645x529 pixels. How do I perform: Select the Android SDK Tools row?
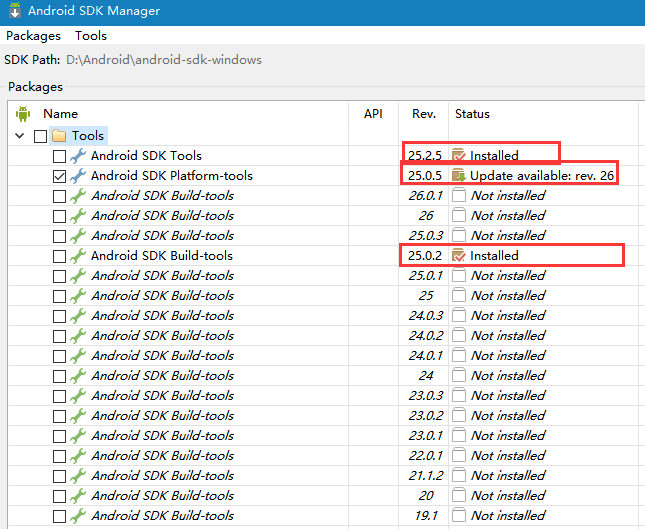click(146, 155)
